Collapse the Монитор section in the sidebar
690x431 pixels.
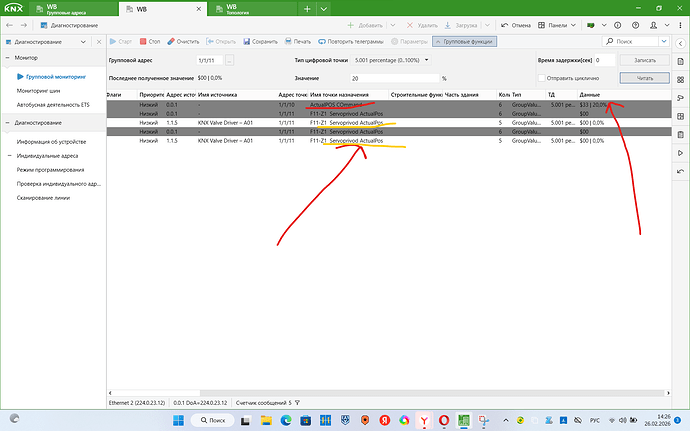point(7,58)
